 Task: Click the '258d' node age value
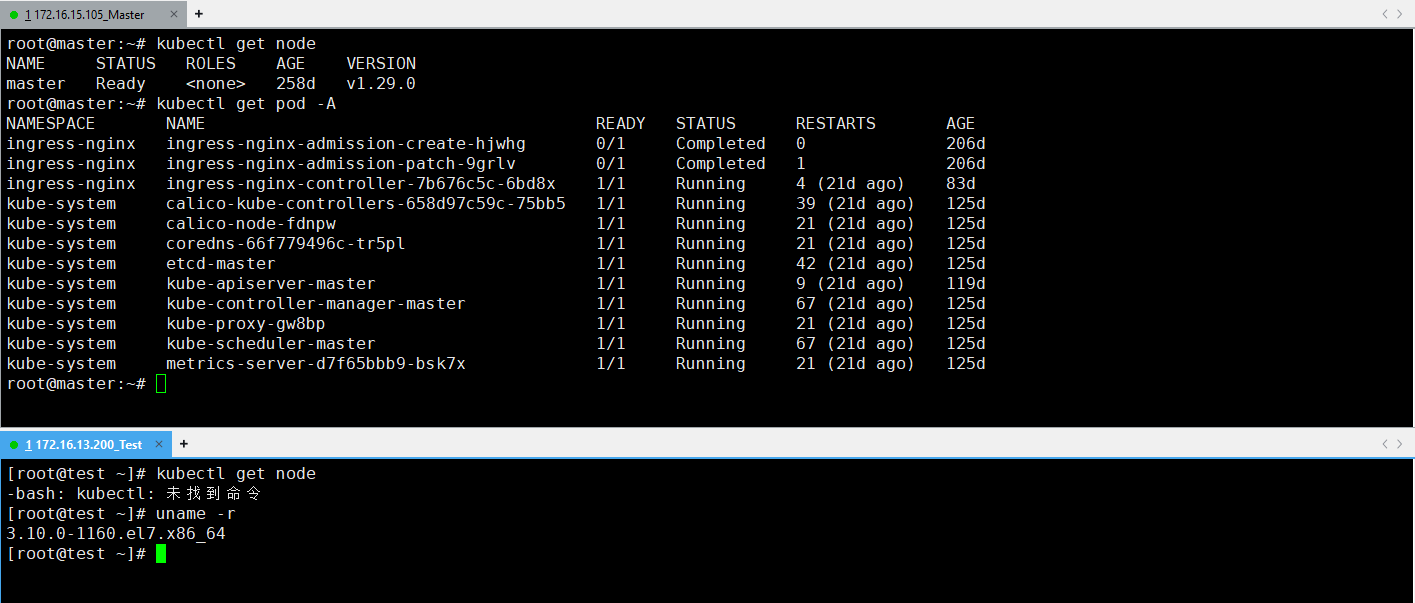coord(296,84)
